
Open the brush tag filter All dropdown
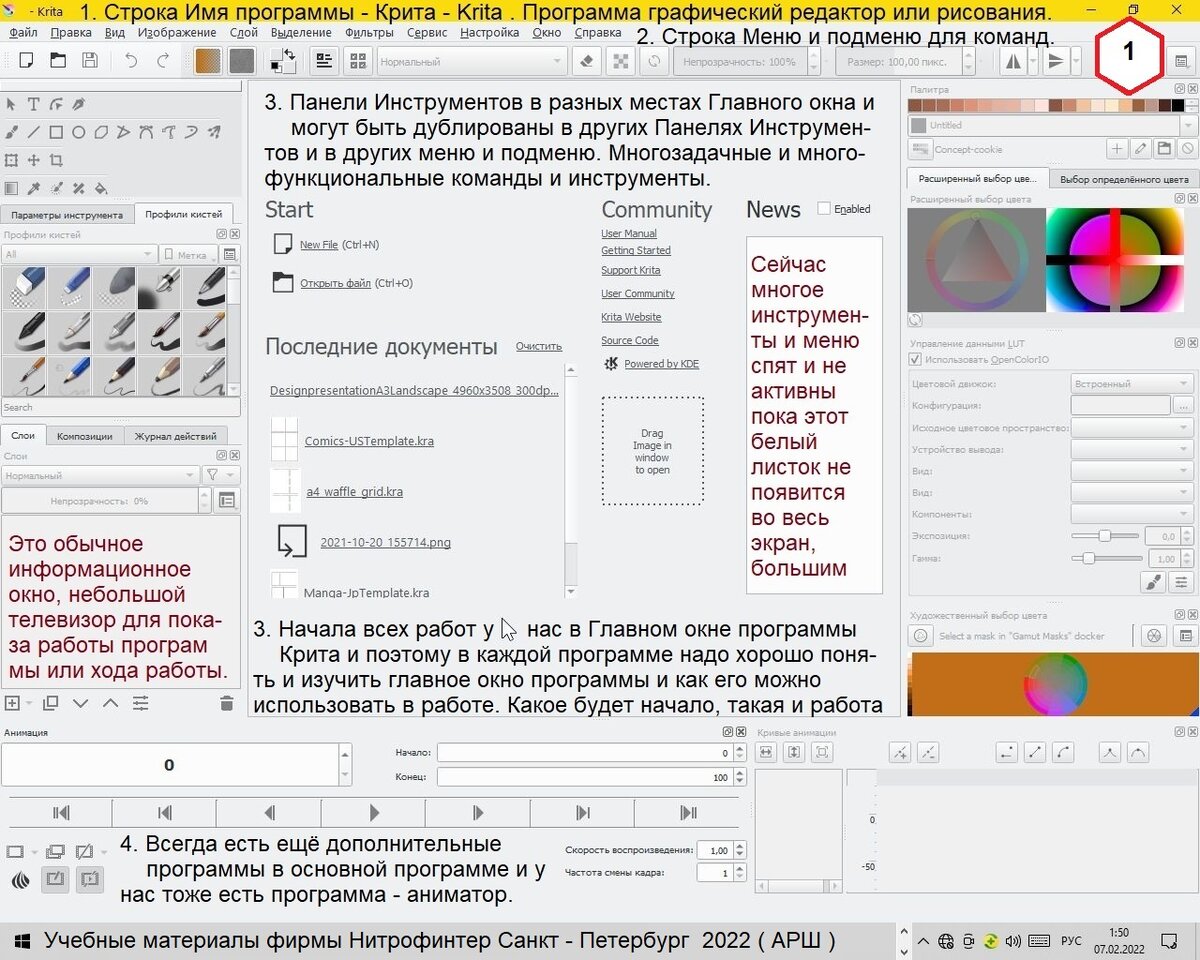point(79,255)
